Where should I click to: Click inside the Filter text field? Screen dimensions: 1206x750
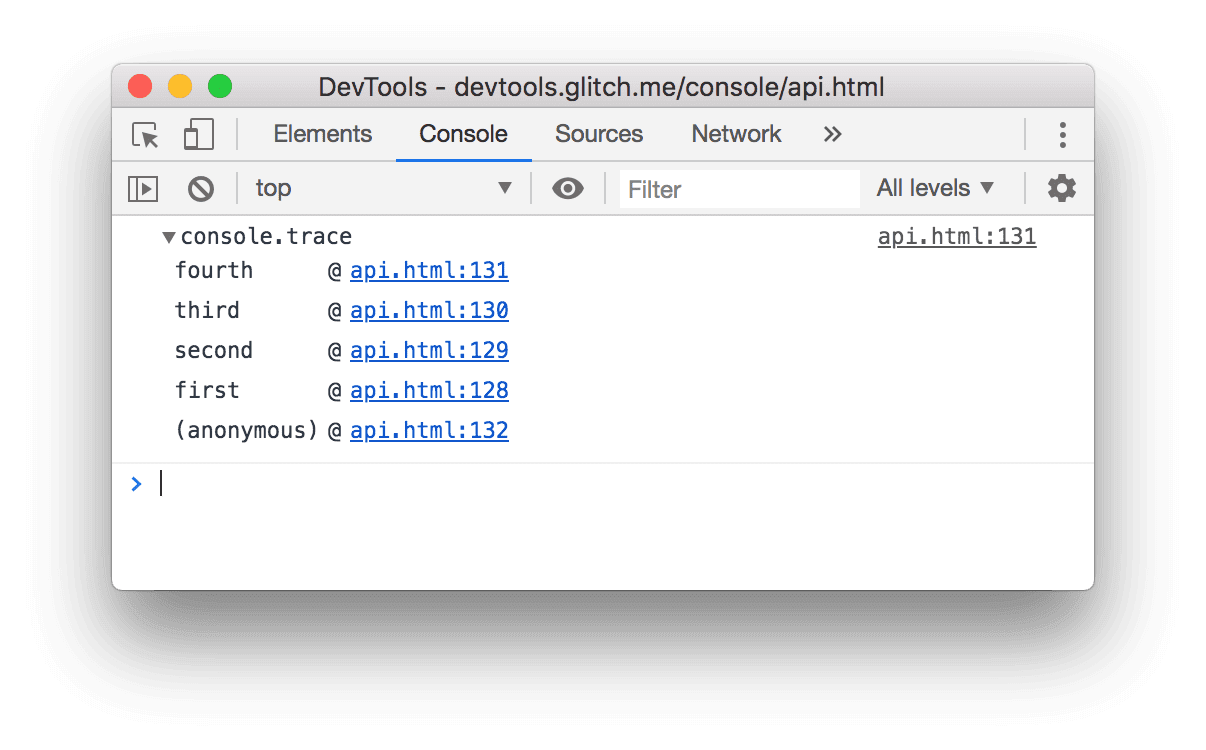tap(739, 188)
